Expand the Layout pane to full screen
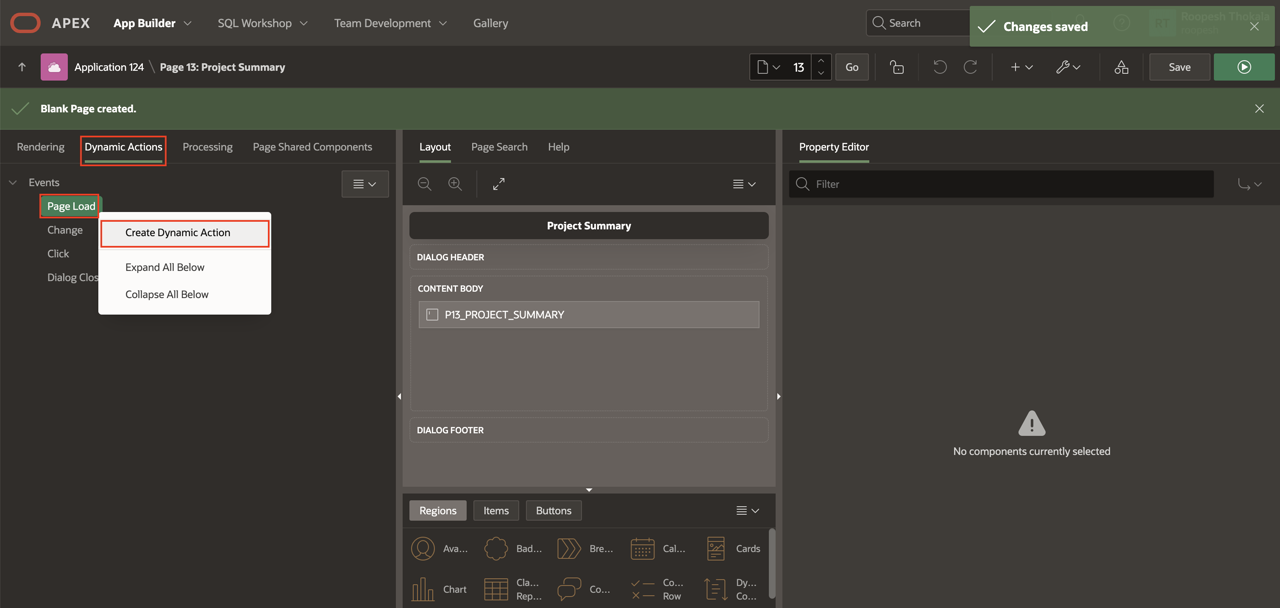1280x608 pixels. tap(498, 184)
